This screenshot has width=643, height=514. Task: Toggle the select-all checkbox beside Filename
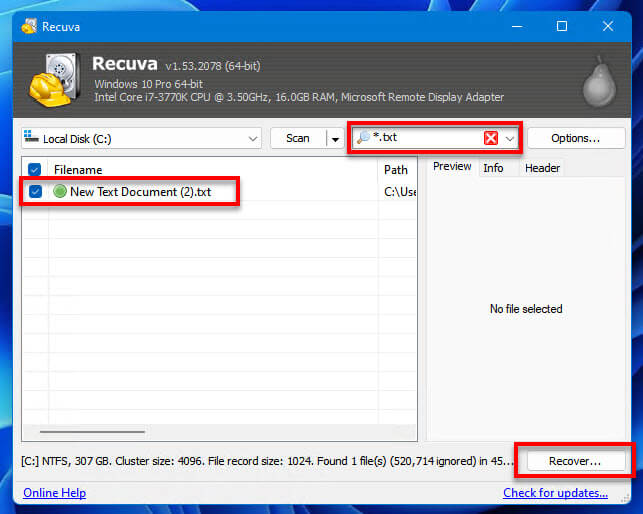pyautogui.click(x=34, y=169)
